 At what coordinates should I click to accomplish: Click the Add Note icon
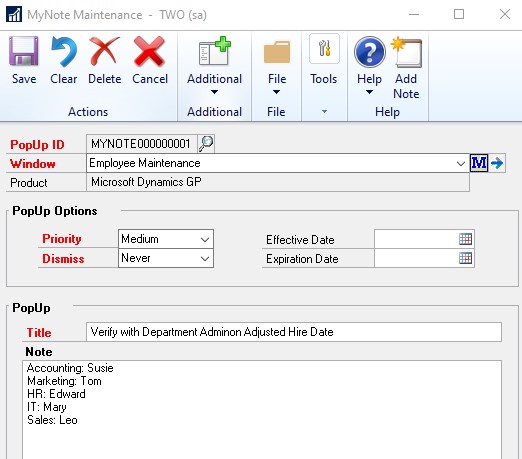pyautogui.click(x=406, y=52)
